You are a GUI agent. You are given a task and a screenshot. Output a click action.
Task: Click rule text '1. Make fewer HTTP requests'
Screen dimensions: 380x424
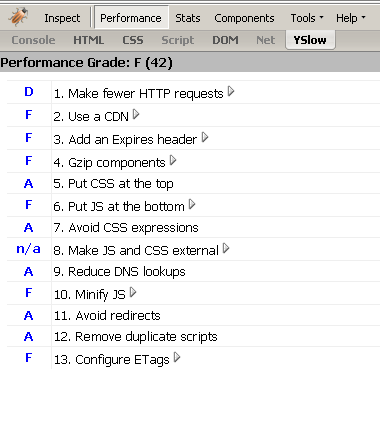tap(138, 94)
